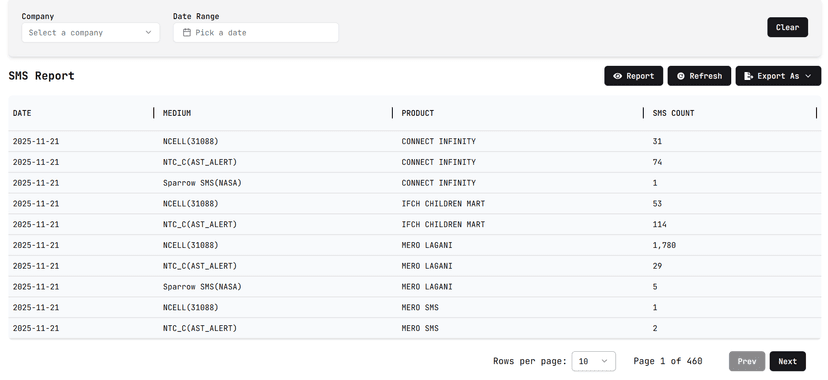Click the Pick a date field

256,33
